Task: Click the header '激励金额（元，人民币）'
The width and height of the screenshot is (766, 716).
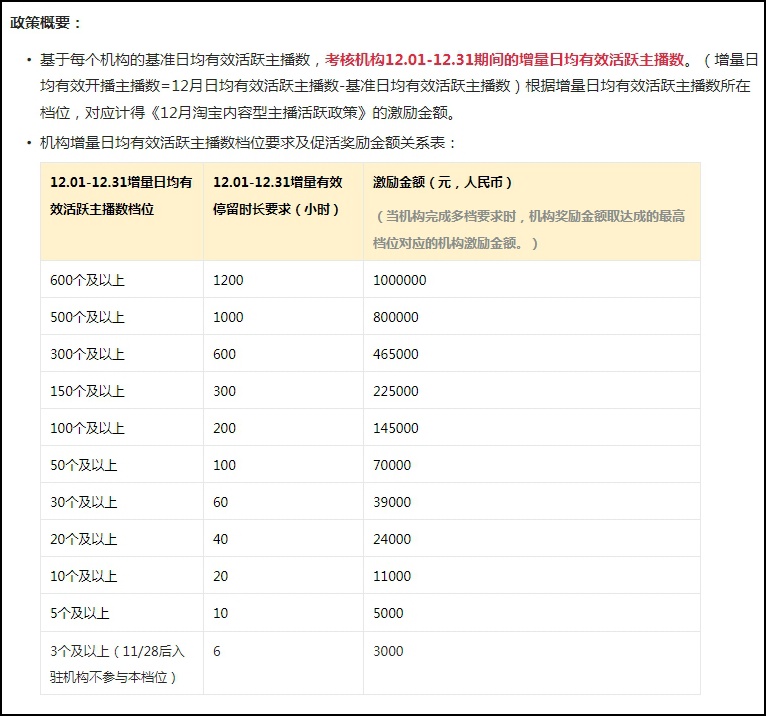Action: 443,182
